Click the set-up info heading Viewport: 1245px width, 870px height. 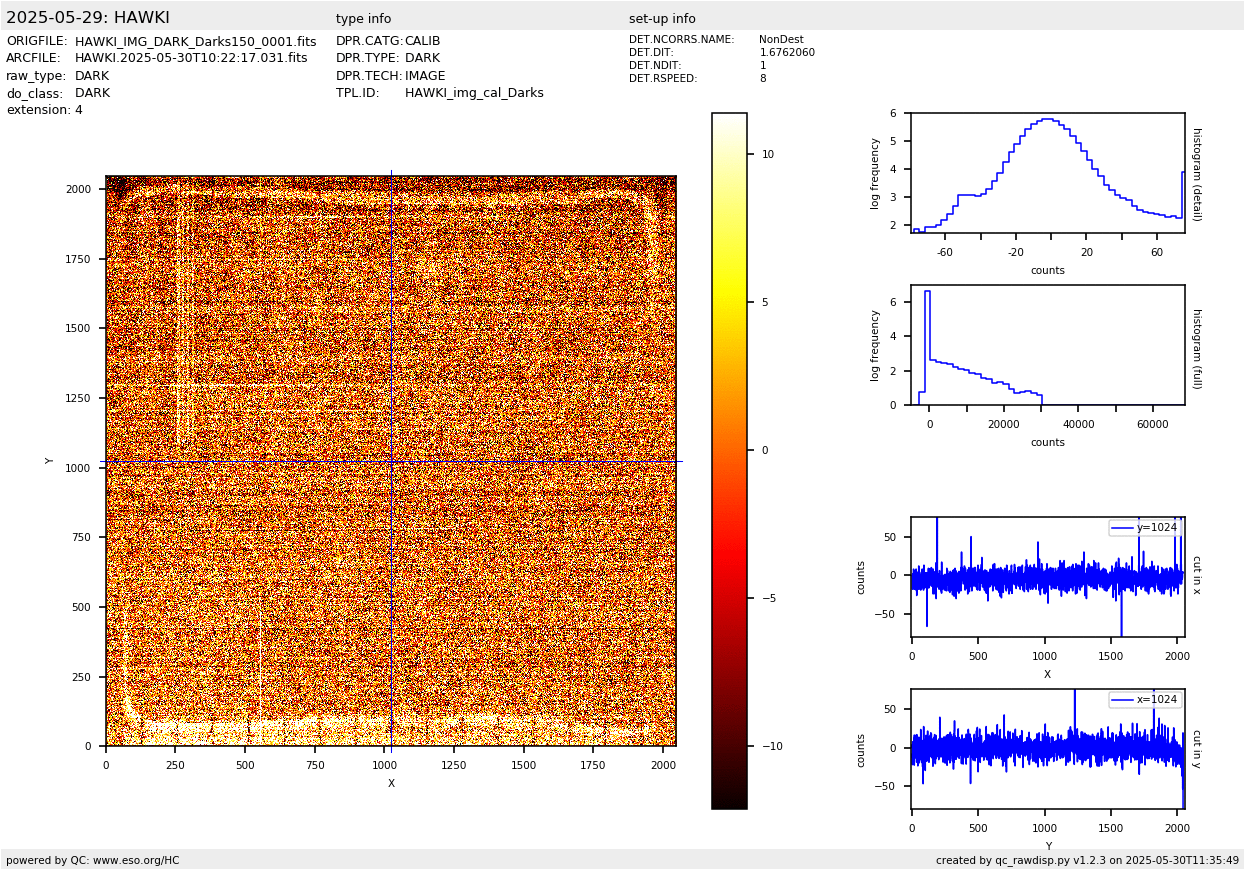(662, 19)
